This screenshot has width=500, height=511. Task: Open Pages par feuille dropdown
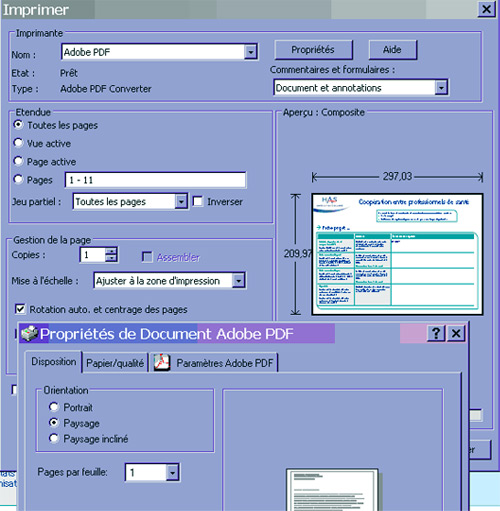pyautogui.click(x=172, y=472)
